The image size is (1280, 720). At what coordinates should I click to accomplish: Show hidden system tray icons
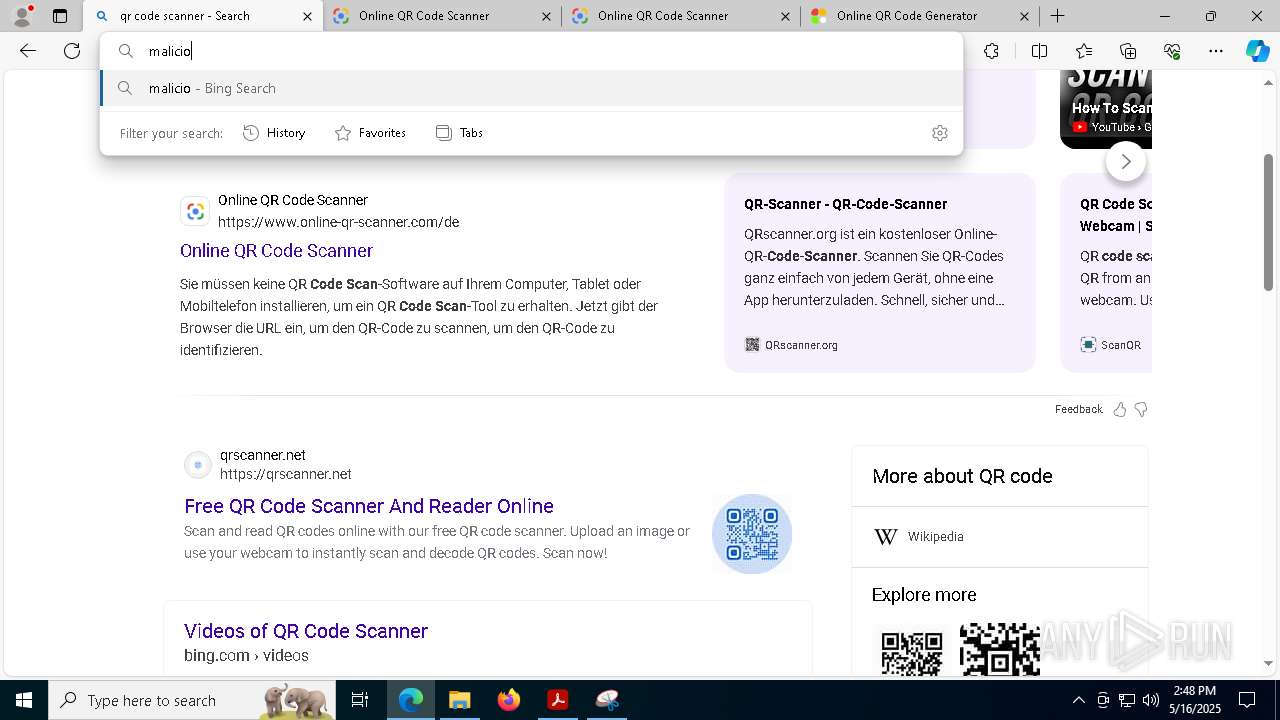(1079, 700)
